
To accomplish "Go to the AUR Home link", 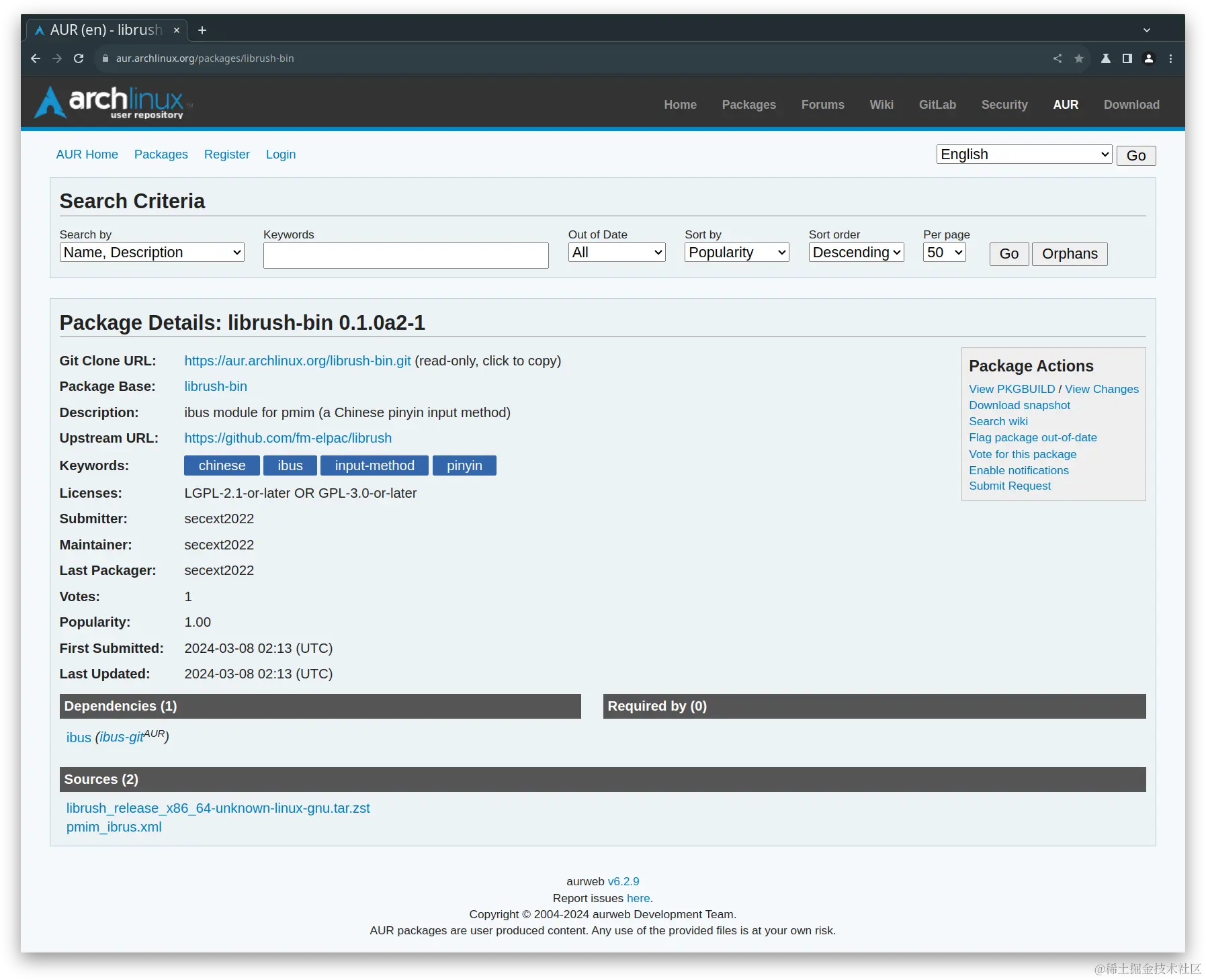I will (x=87, y=154).
